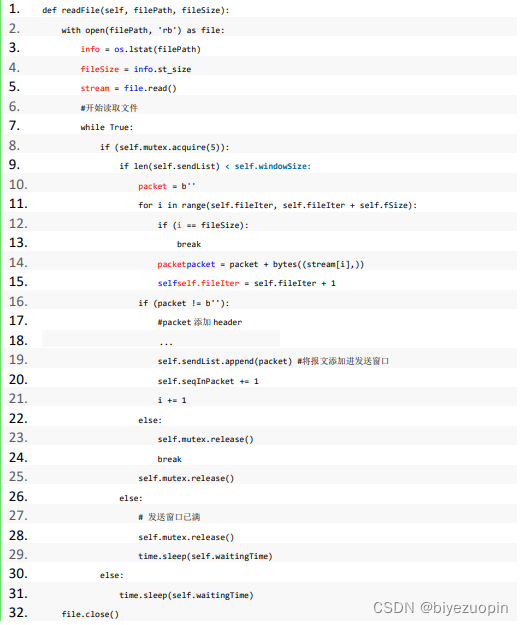523x625 pixels.
Task: Click the red 'packet' assignment on line 10
Action: pyautogui.click(x=152, y=186)
